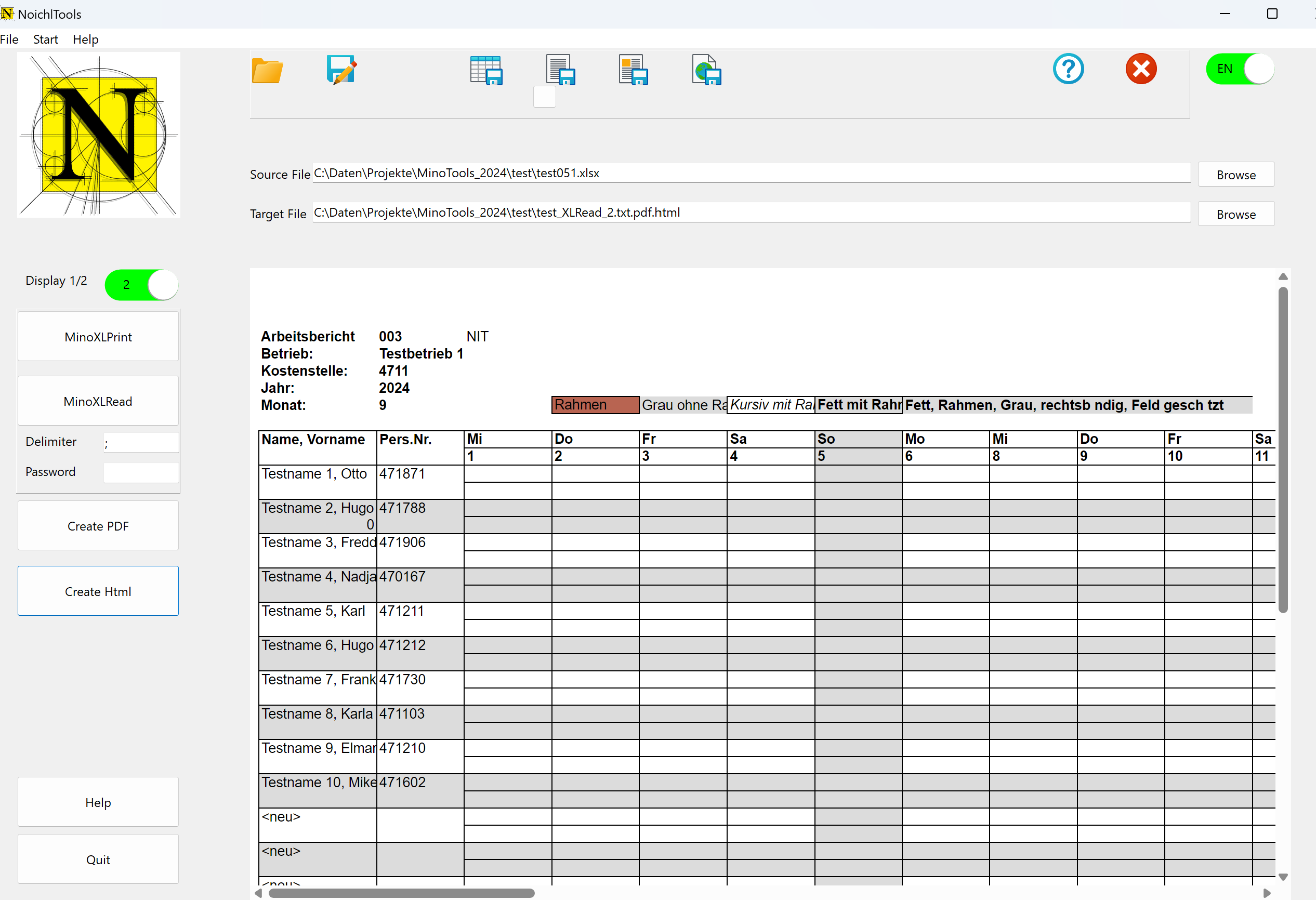Click the 'Testname 2, Hugo' row
The width and height of the screenshot is (1316, 900).
(x=318, y=516)
